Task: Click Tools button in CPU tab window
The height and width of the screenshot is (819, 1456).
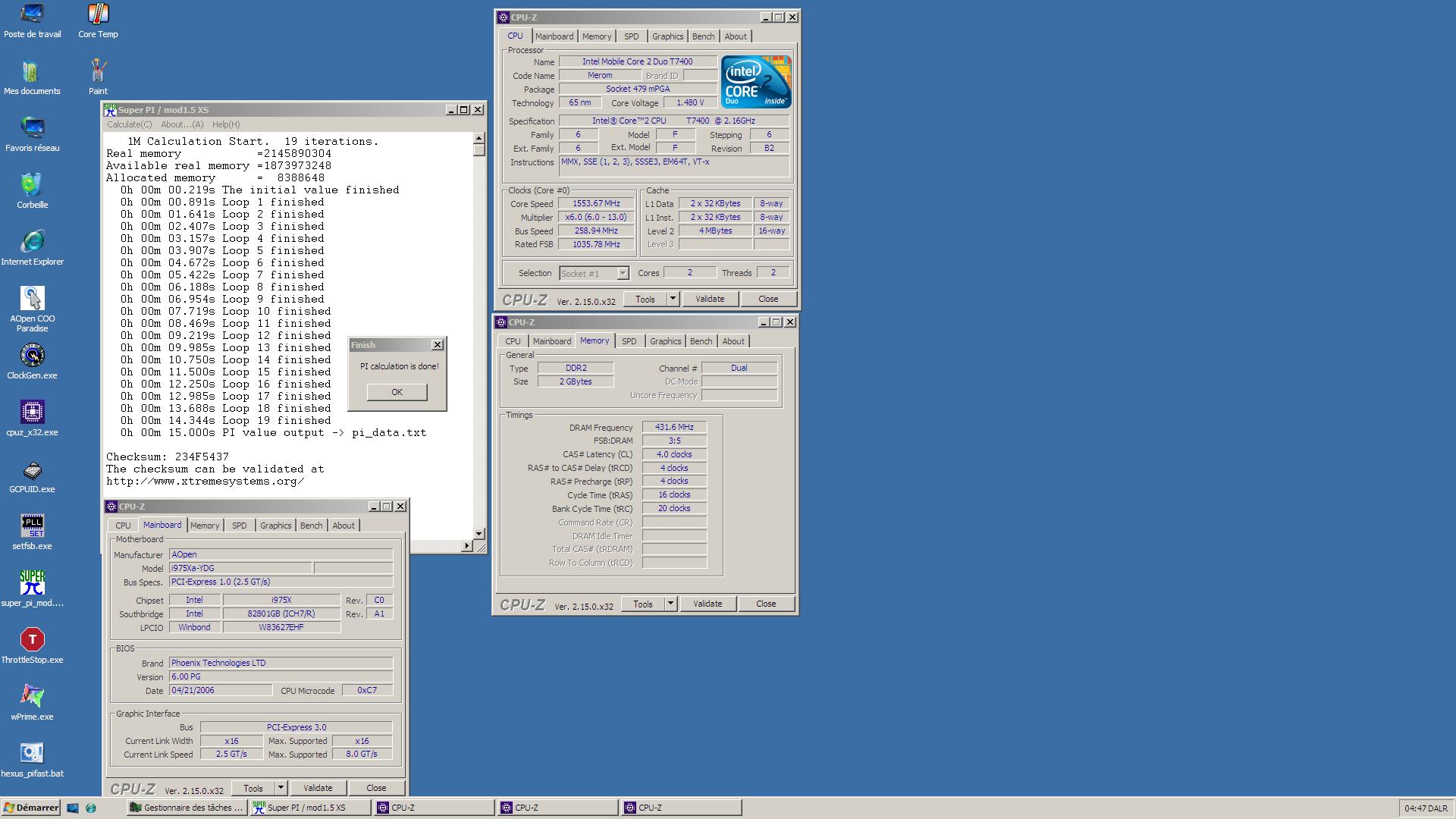Action: 645,299
